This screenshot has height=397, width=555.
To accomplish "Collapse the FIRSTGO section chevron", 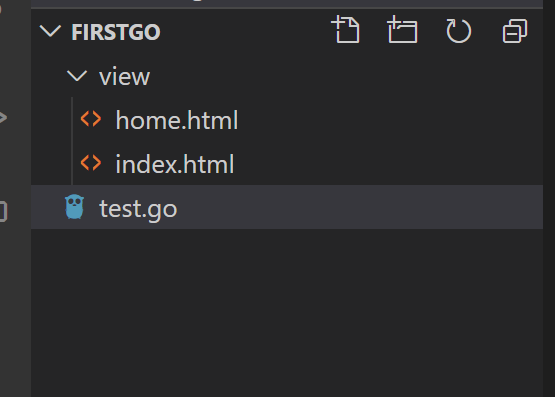I will point(50,31).
